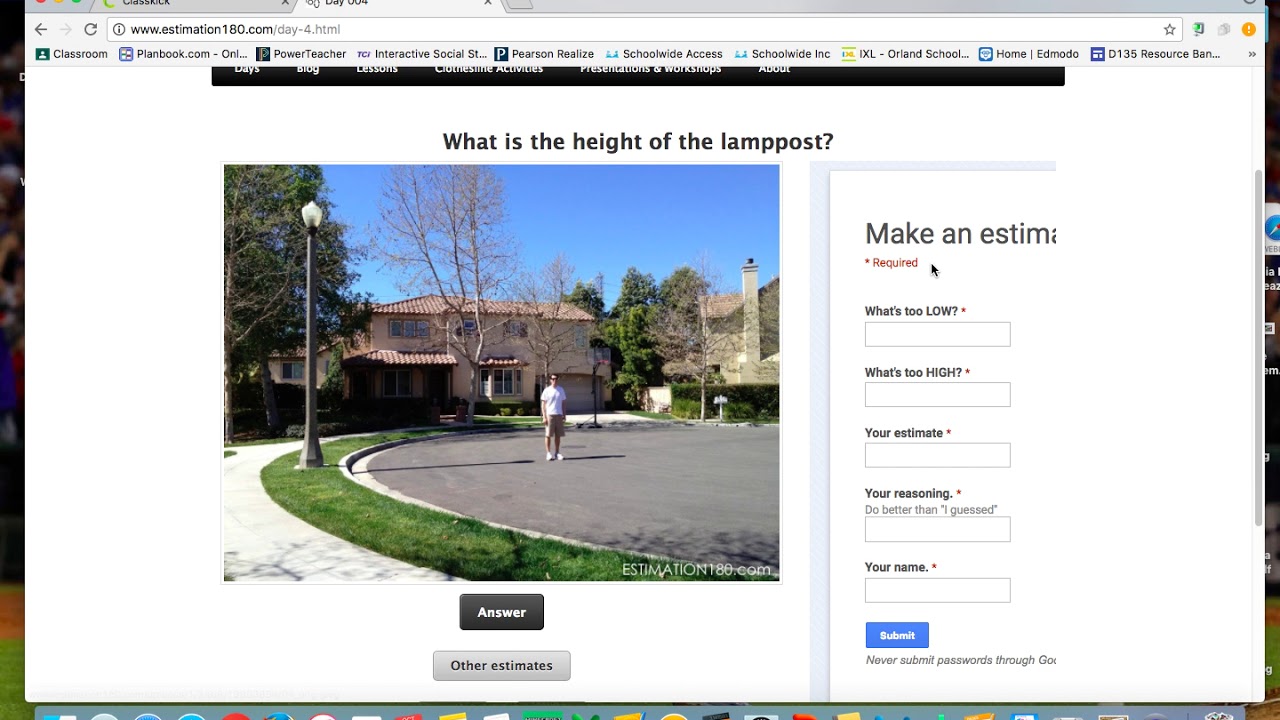Viewport: 1280px width, 720px height.
Task: Click the lamppost photo
Action: 501,372
